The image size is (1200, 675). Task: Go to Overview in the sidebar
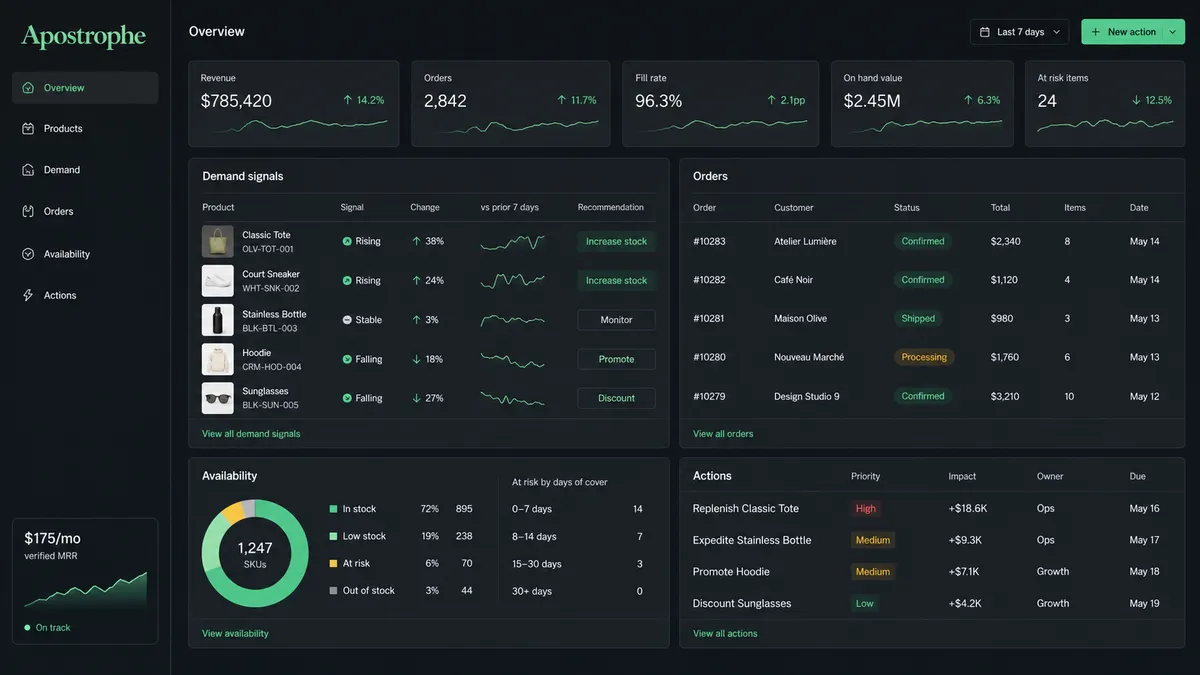click(85, 88)
